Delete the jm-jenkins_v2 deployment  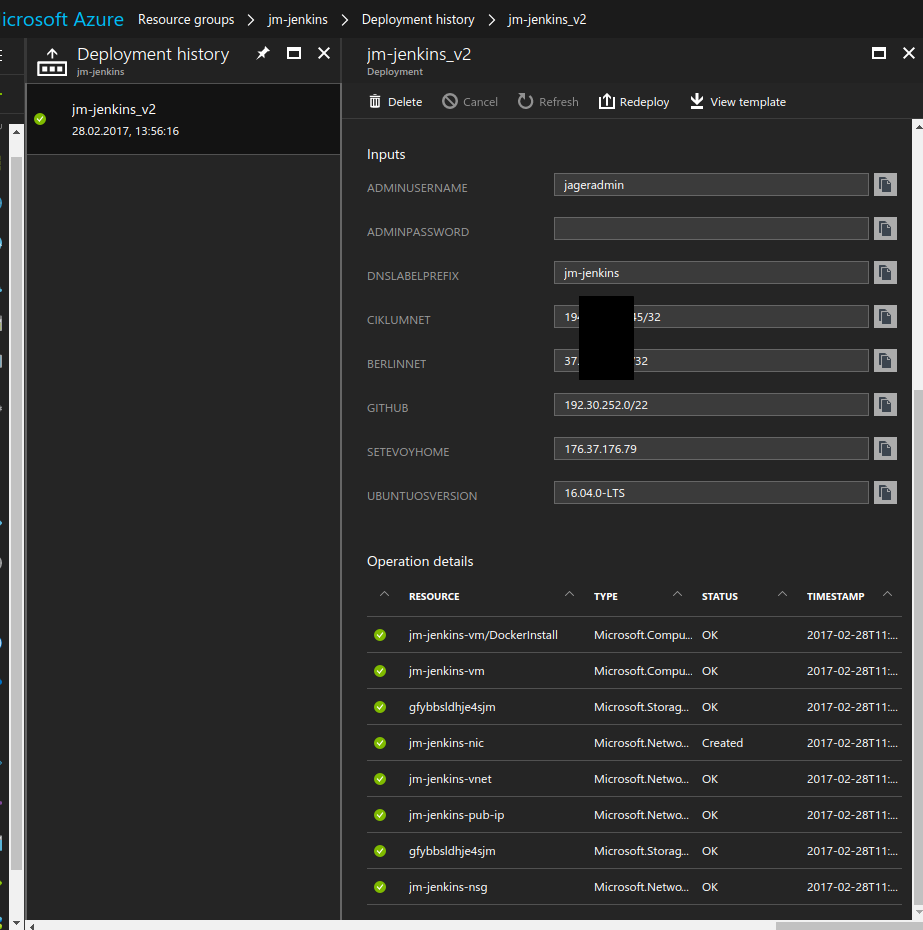(x=396, y=101)
